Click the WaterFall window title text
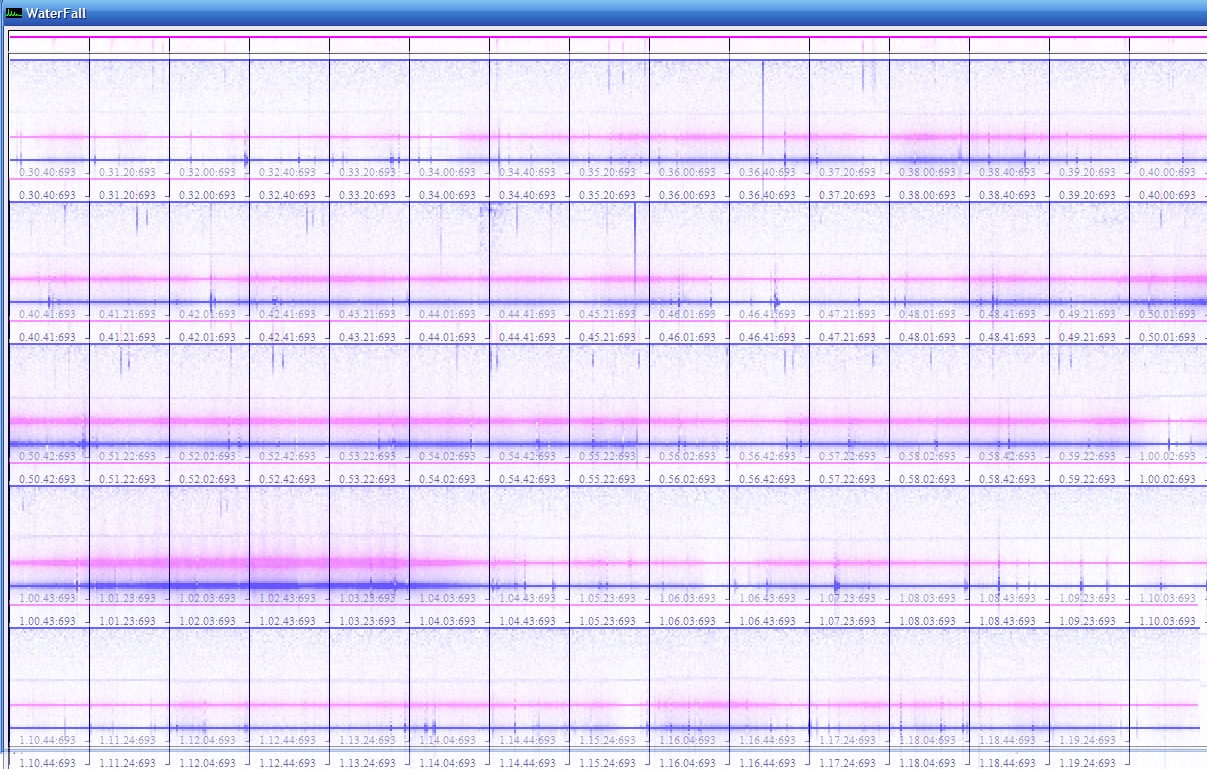This screenshot has height=770, width=1207. pyautogui.click(x=57, y=13)
